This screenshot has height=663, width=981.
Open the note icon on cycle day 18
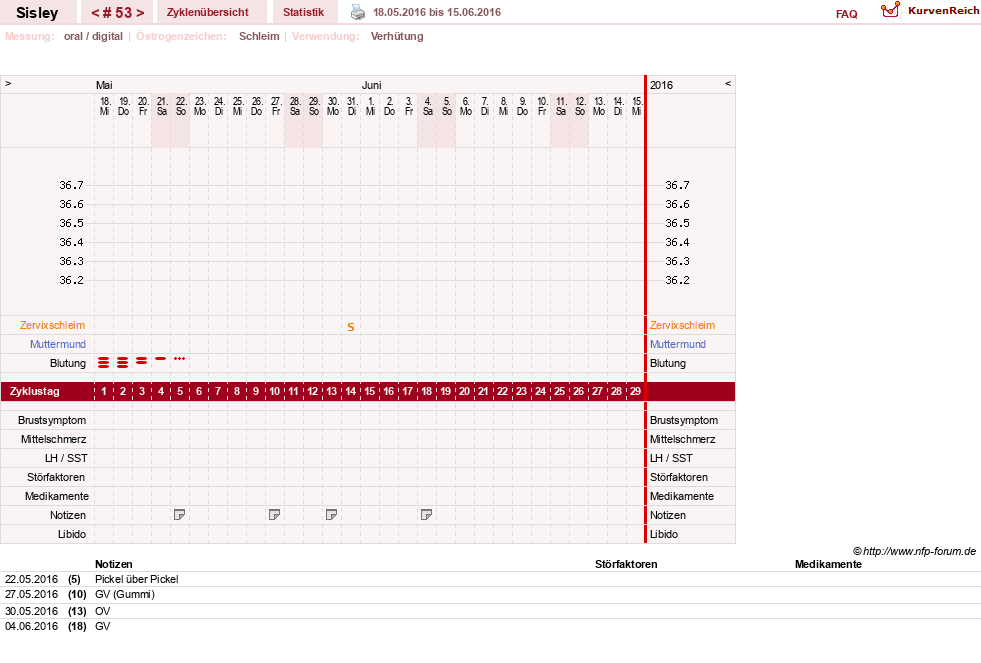(426, 515)
